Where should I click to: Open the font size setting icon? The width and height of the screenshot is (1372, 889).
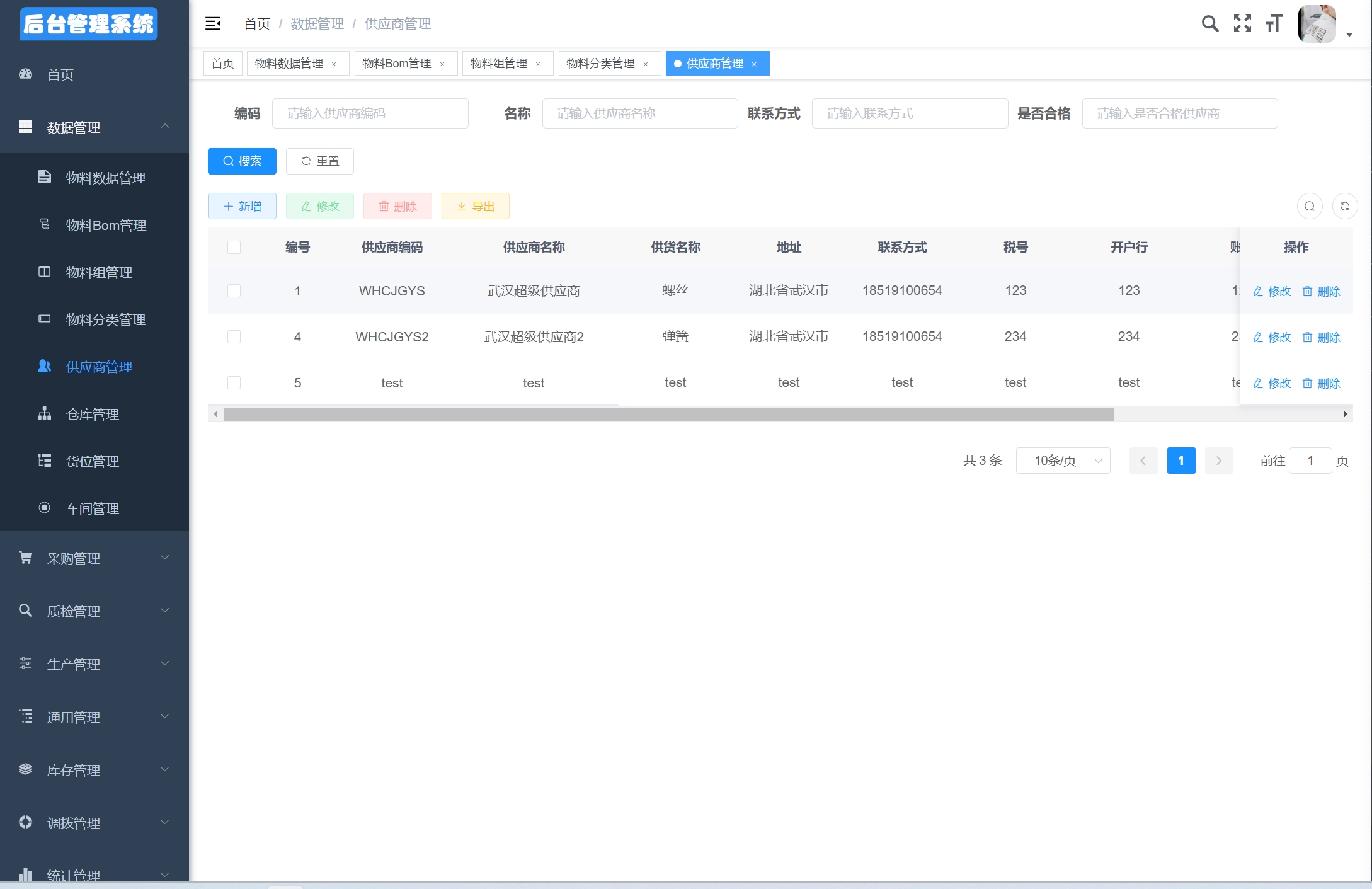(1274, 24)
